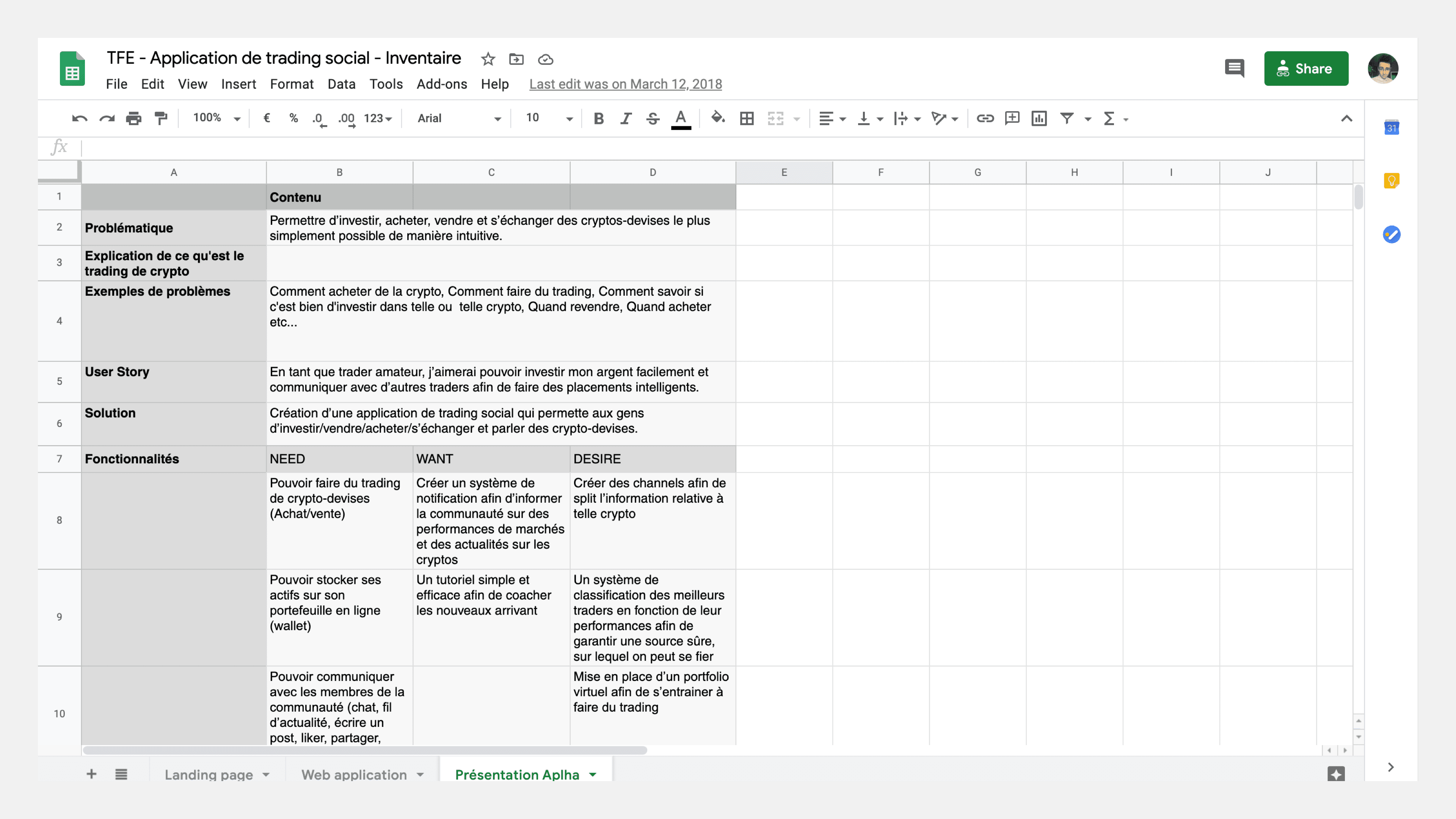Toggle bold formatting
Image resolution: width=1456 pixels, height=819 pixels.
point(599,118)
